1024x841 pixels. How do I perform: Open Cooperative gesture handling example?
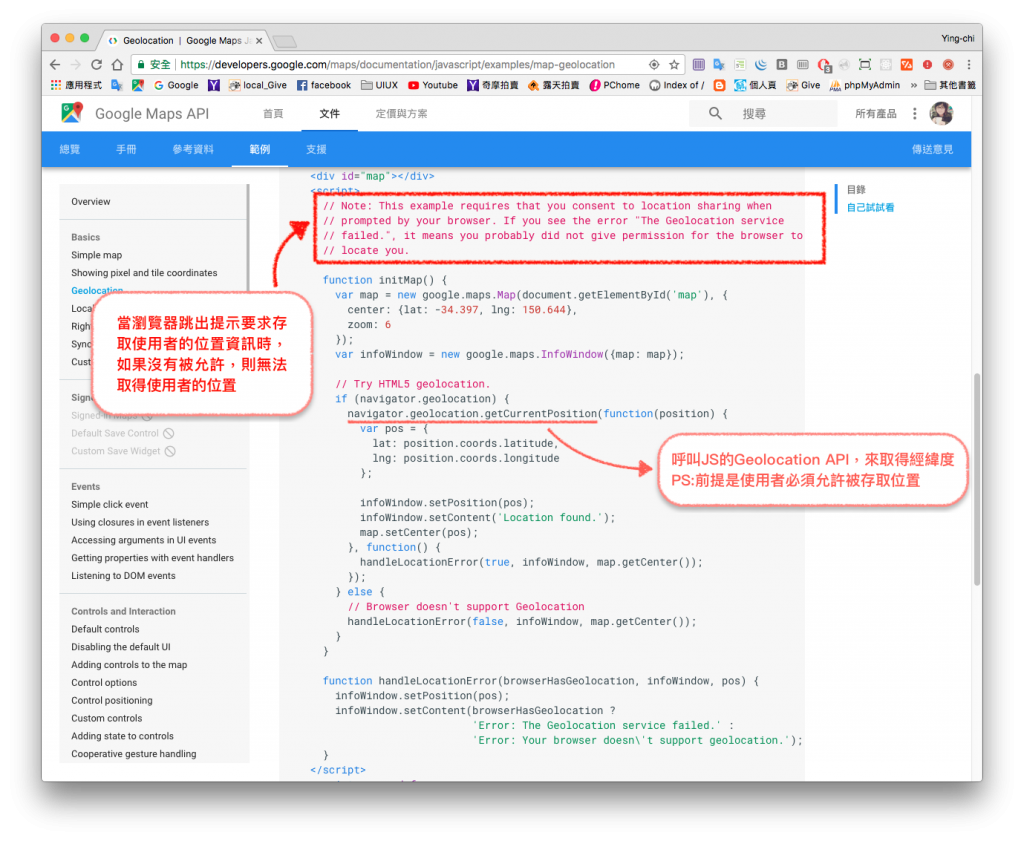click(x=134, y=754)
